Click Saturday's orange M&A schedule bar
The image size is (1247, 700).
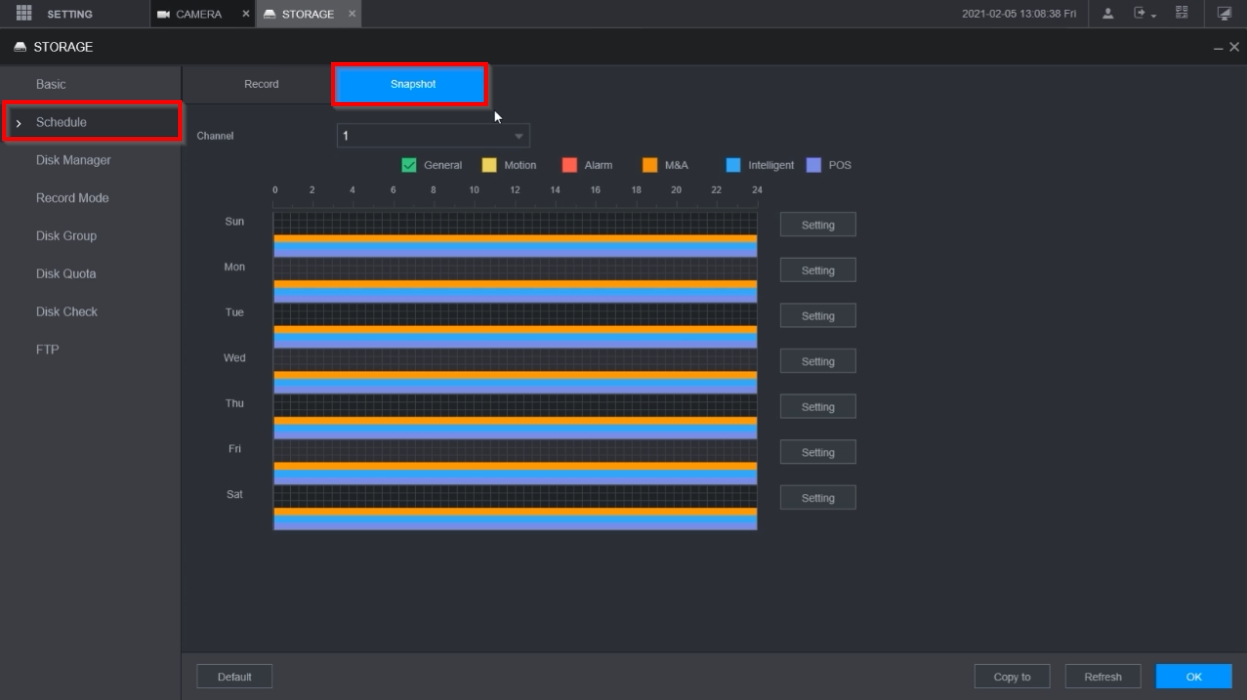click(515, 512)
